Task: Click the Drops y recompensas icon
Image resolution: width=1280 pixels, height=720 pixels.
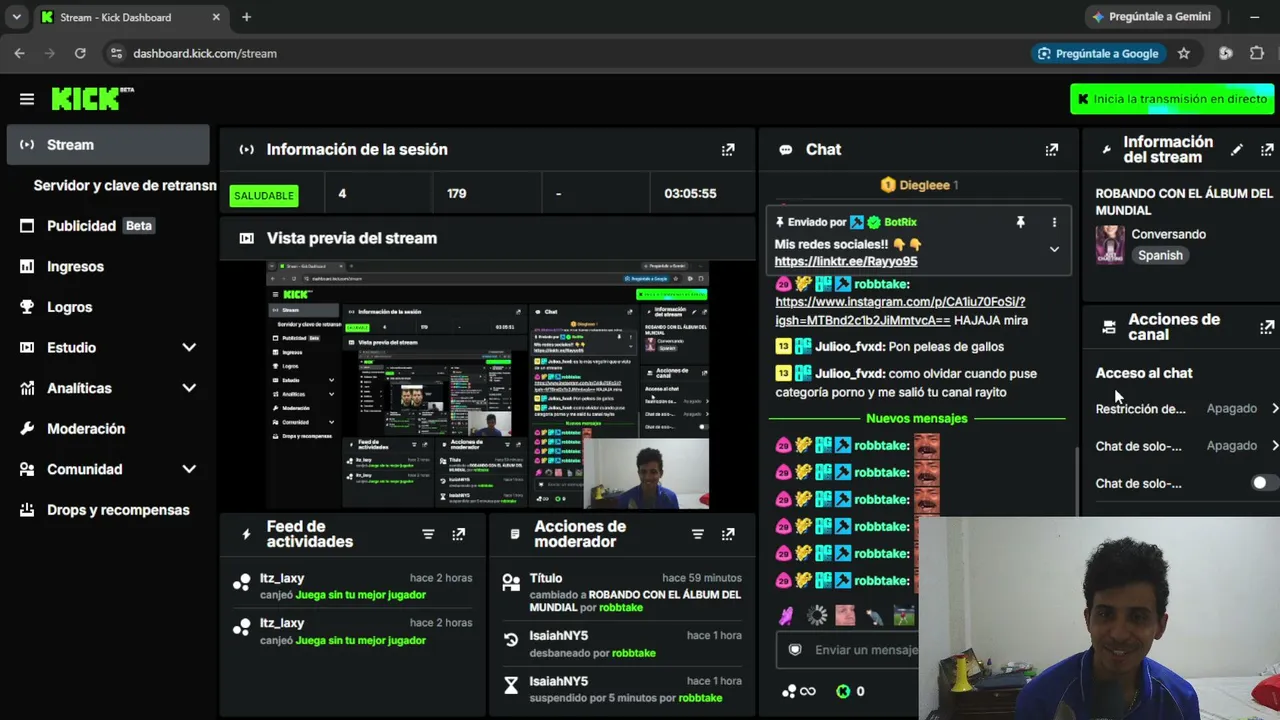Action: coord(27,510)
